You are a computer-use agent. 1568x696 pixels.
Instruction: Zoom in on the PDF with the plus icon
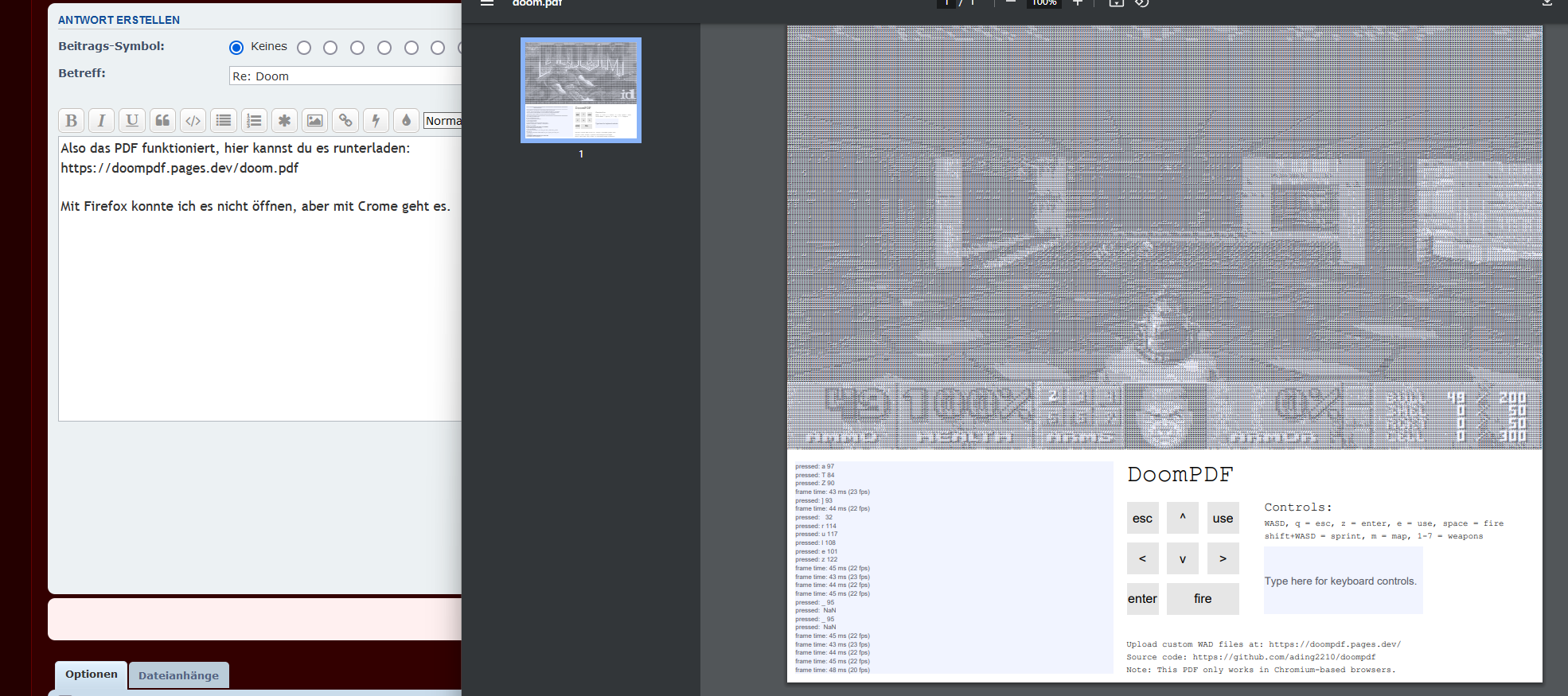click(1078, 3)
